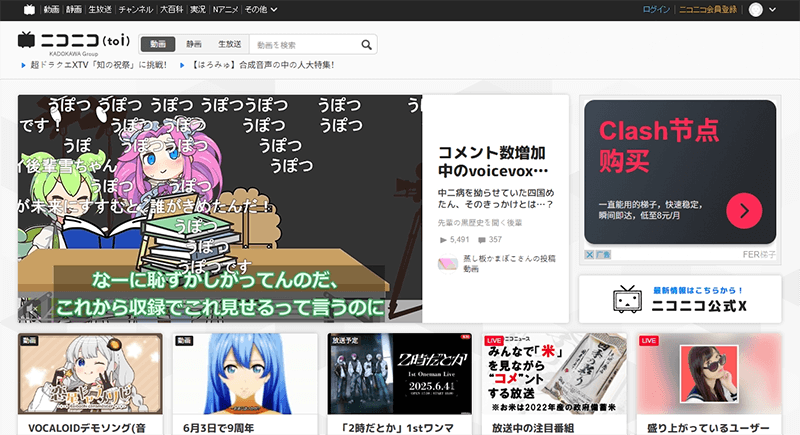Open the みんなで「米」を見ながら live thumbnail
800x435 pixels.
pos(554,374)
